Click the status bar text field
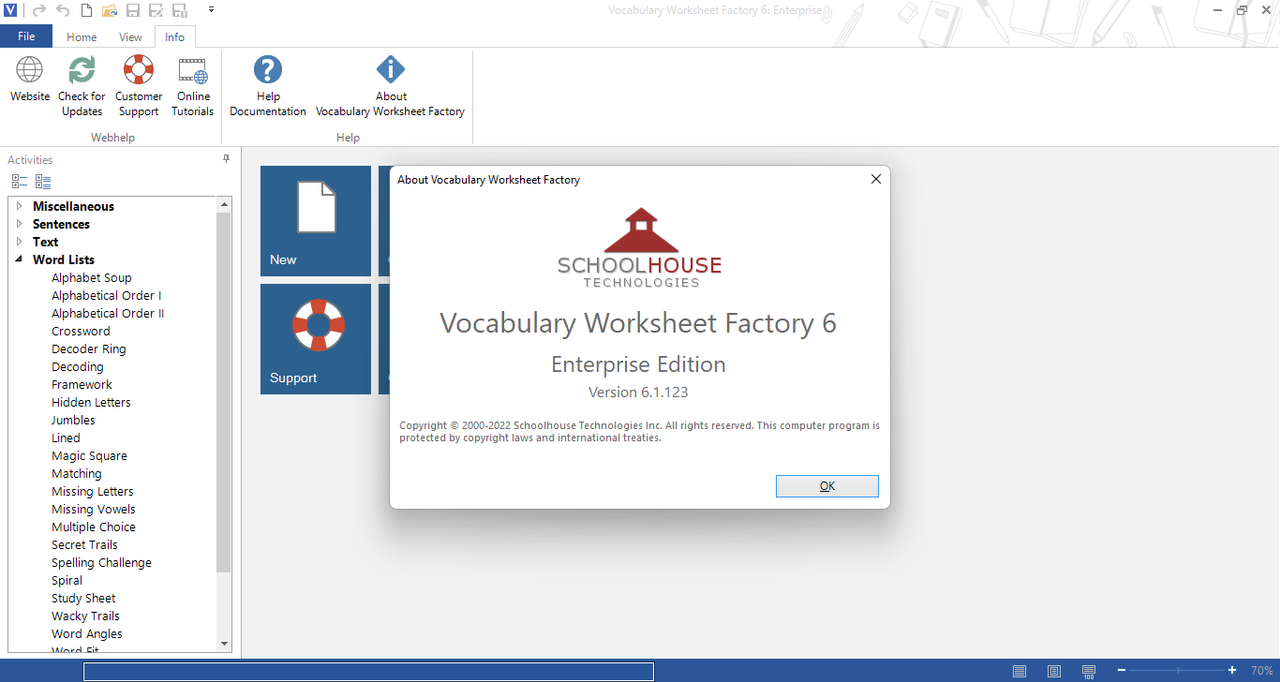 pos(368,671)
